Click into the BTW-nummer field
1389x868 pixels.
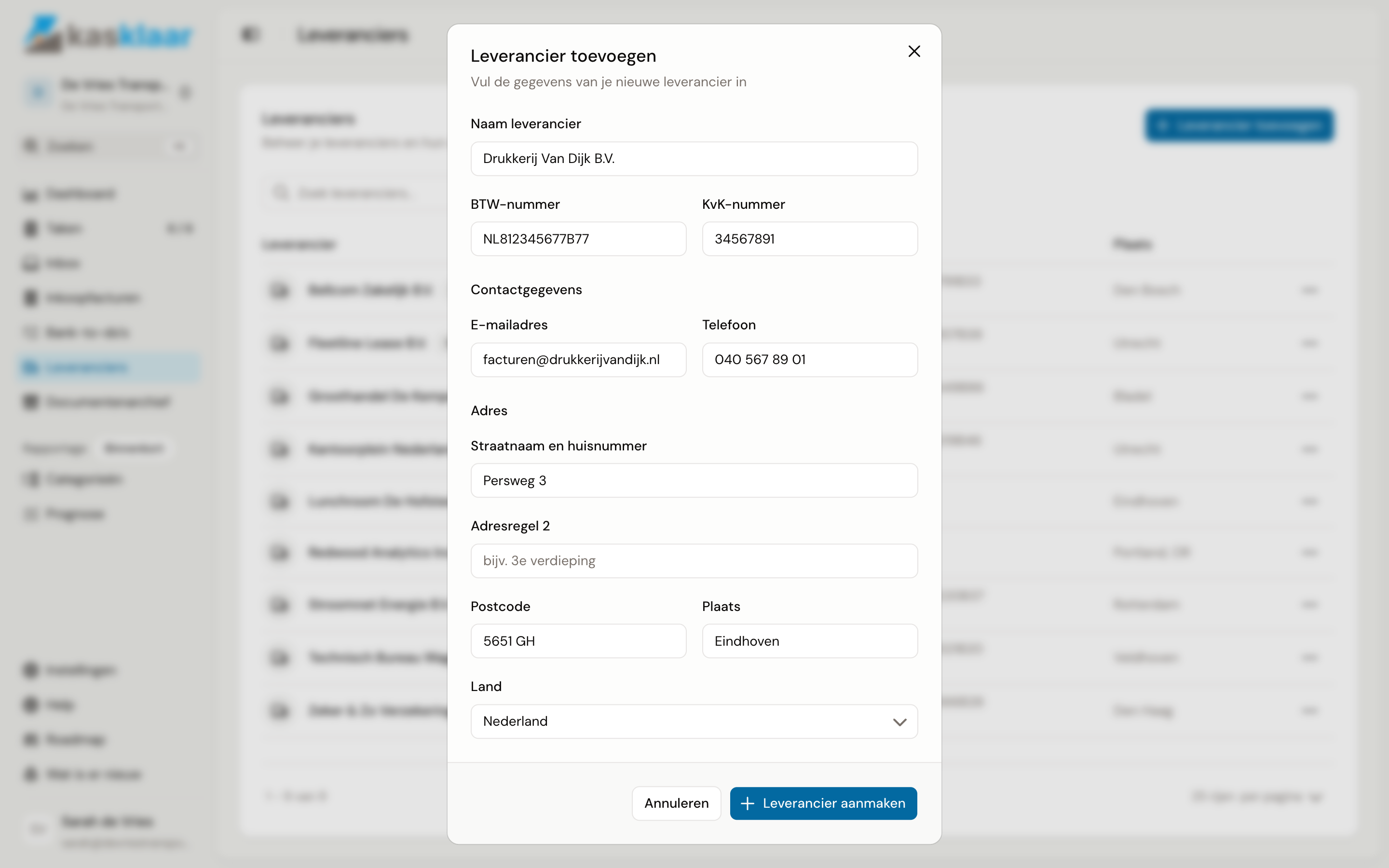[x=578, y=239]
